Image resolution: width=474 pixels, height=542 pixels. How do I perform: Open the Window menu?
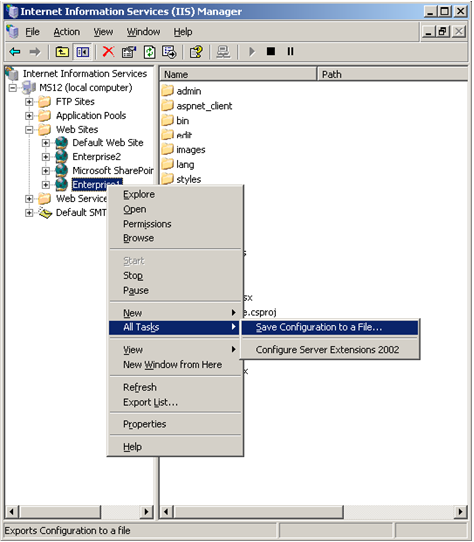(x=143, y=32)
